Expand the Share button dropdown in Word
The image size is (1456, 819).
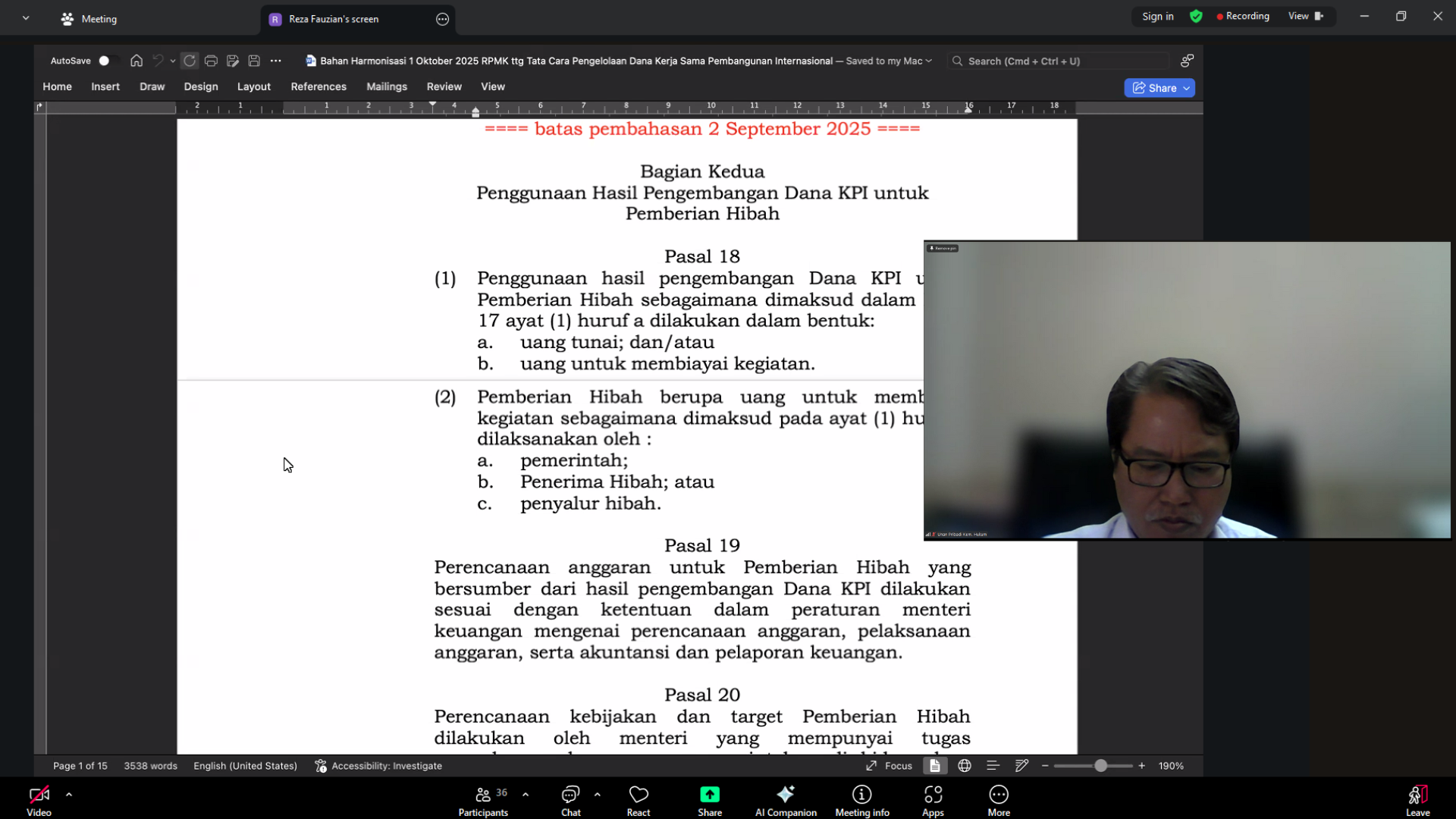(x=1187, y=88)
